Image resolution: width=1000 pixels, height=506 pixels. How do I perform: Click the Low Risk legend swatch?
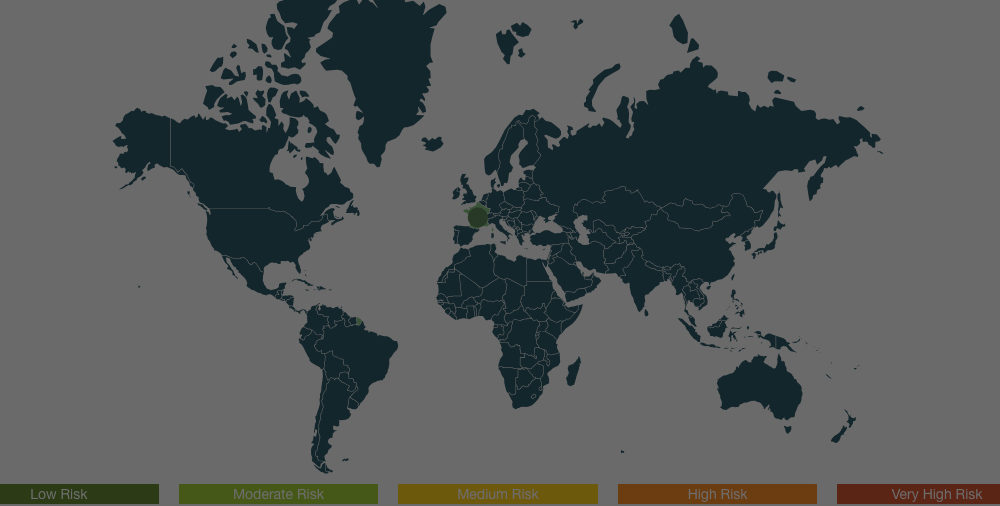tap(79, 494)
